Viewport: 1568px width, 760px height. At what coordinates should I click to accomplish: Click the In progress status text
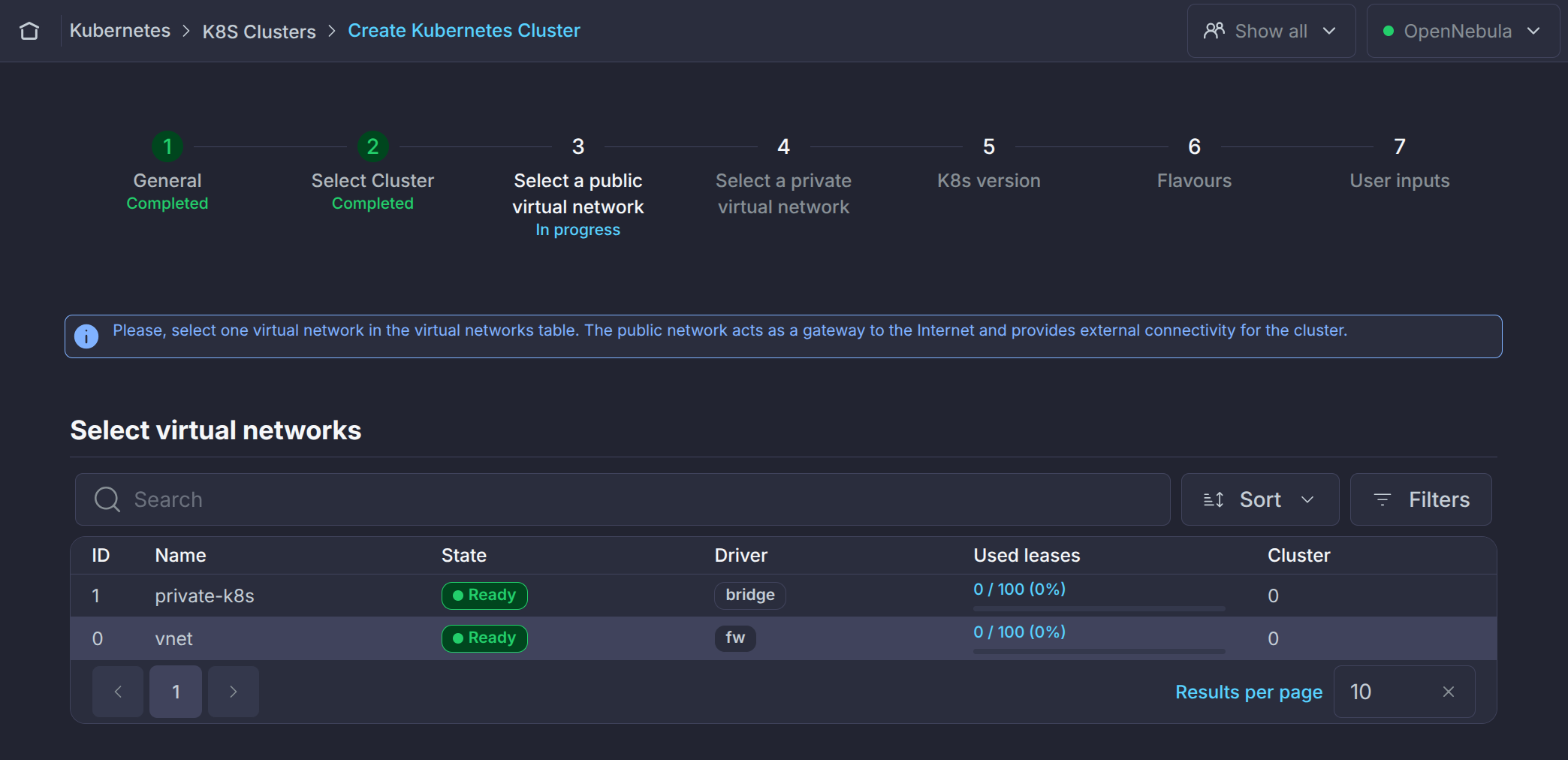pos(578,230)
